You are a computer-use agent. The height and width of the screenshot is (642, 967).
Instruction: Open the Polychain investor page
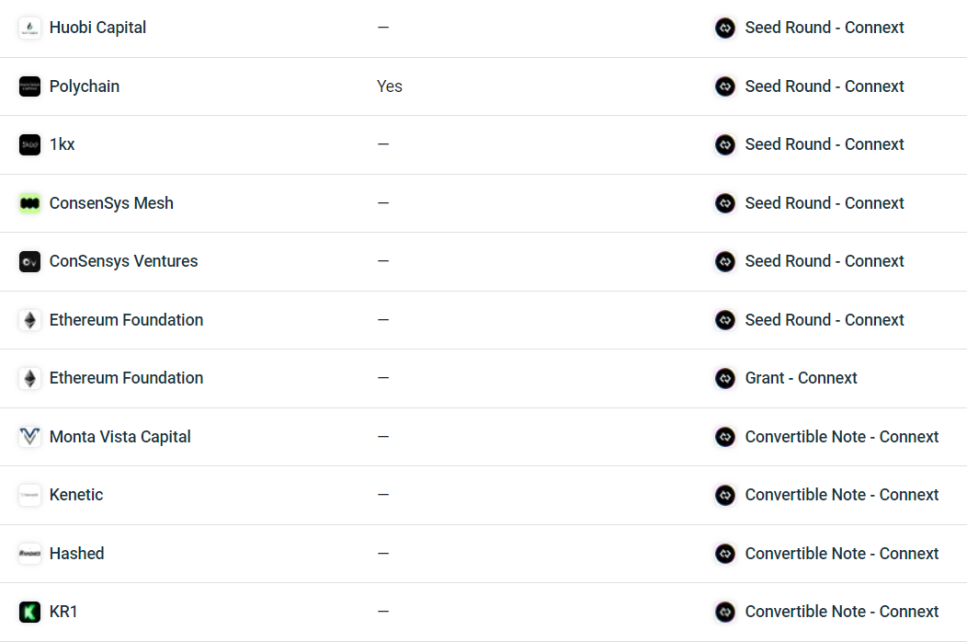pos(84,86)
